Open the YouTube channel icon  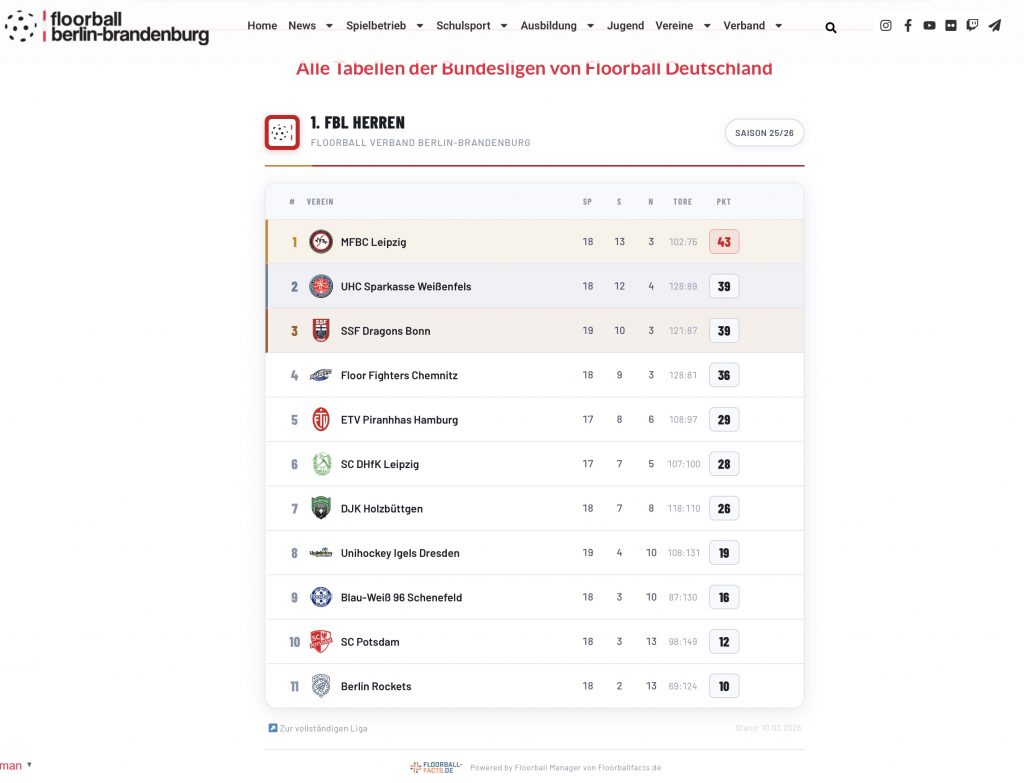[930, 25]
